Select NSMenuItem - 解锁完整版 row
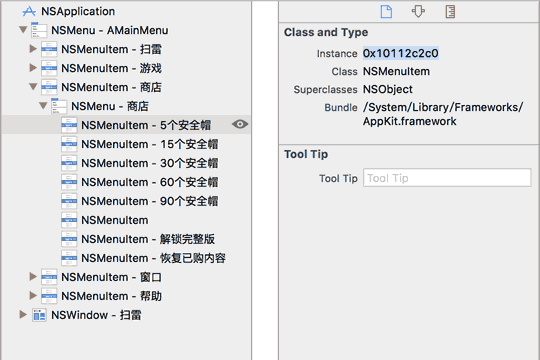This screenshot has height=360, width=540. [x=125, y=239]
